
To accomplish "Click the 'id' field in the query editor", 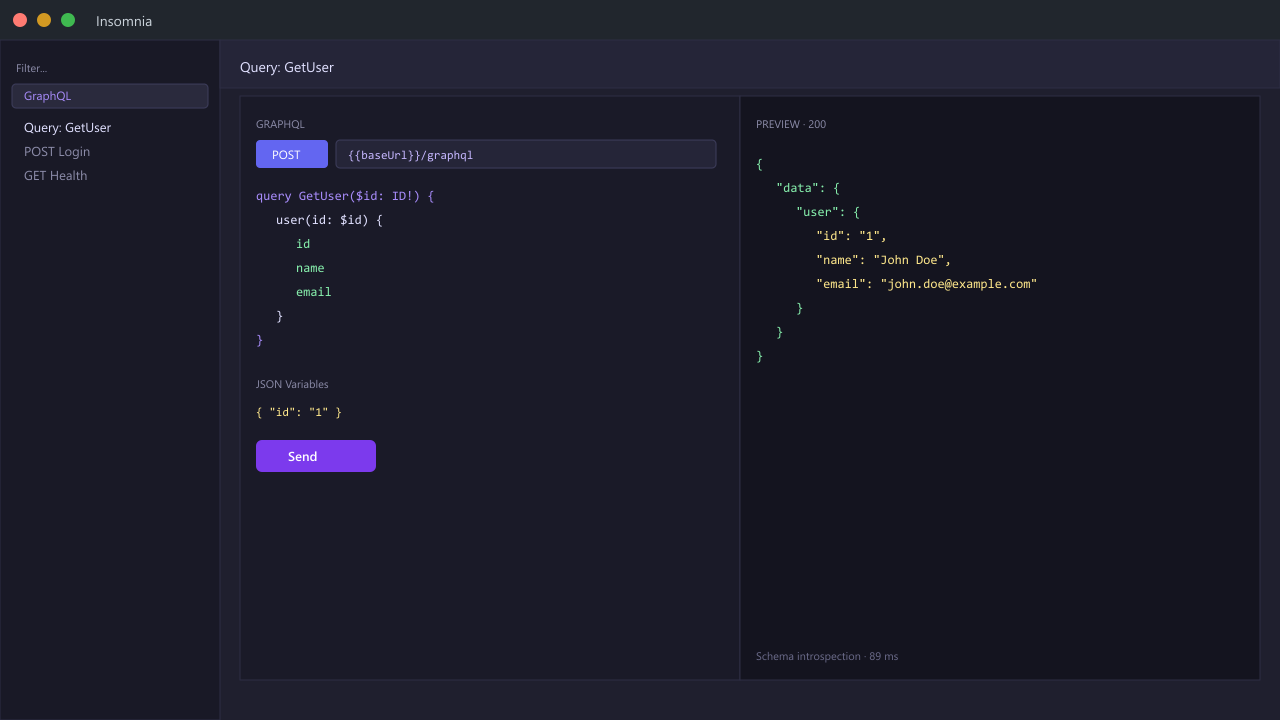I will tap(303, 244).
